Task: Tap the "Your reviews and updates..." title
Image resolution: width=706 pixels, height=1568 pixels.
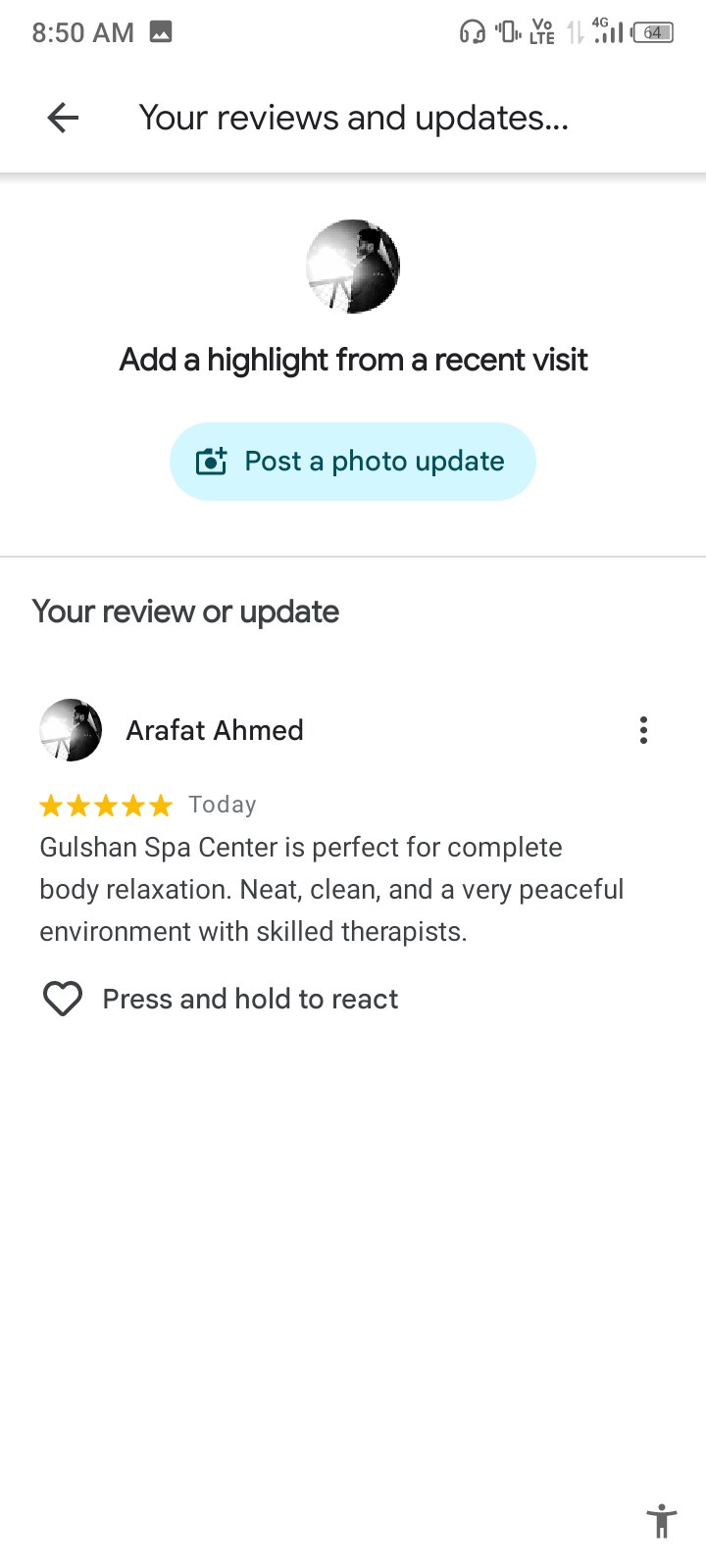Action: [x=353, y=119]
